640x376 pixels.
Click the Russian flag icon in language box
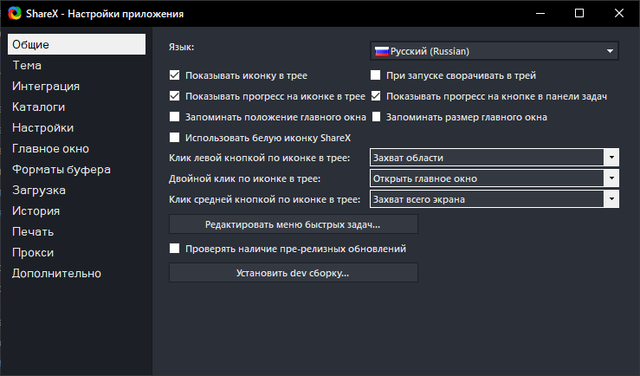coord(382,51)
